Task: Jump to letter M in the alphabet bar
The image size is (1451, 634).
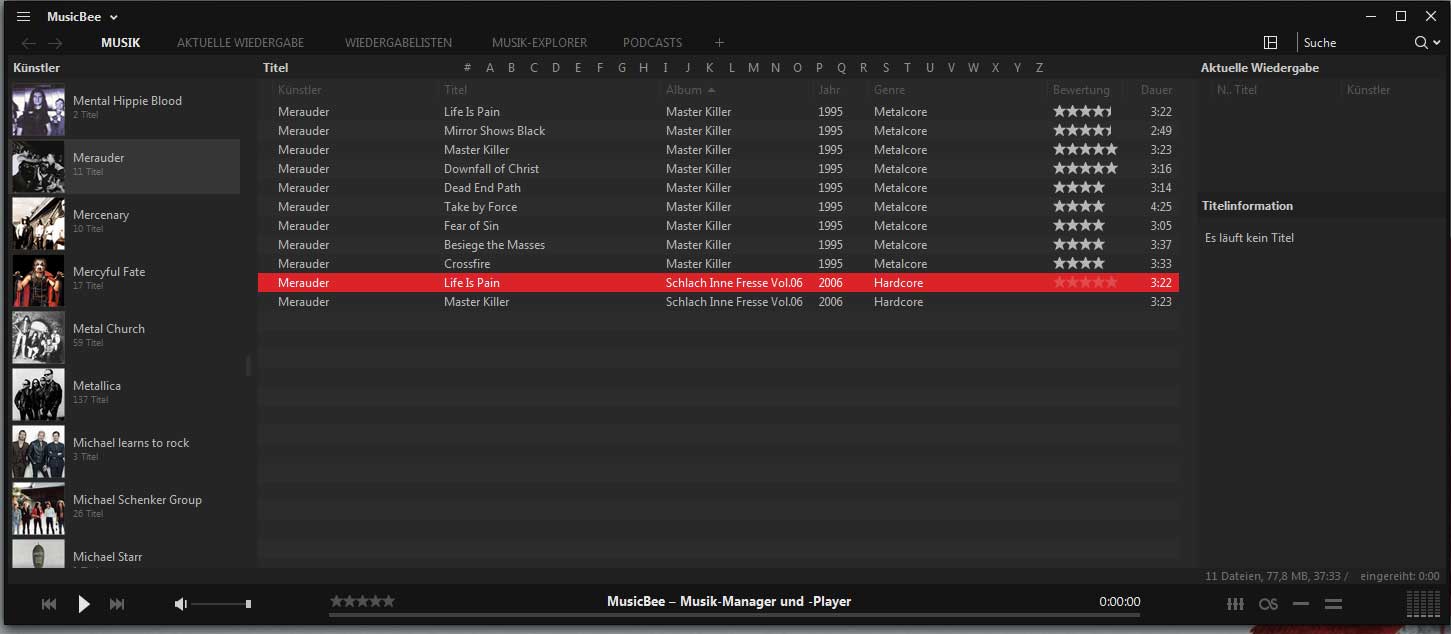Action: (753, 68)
